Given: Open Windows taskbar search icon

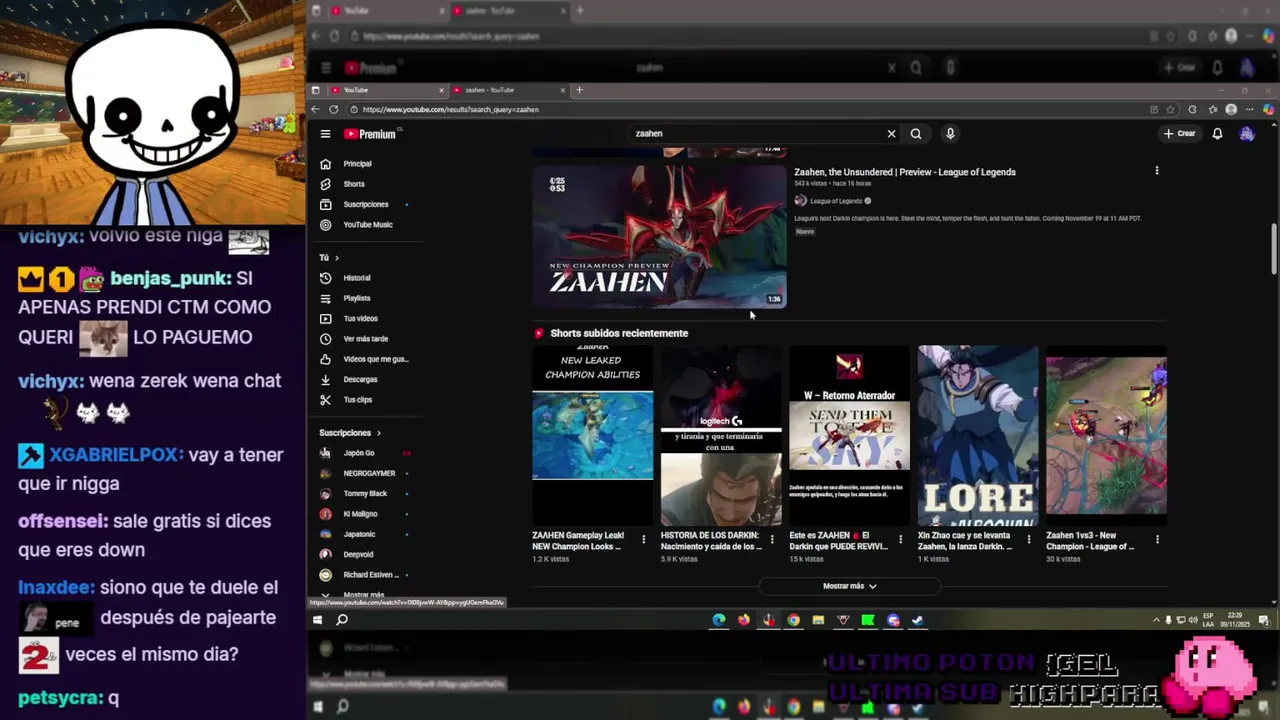Looking at the screenshot, I should coord(342,620).
